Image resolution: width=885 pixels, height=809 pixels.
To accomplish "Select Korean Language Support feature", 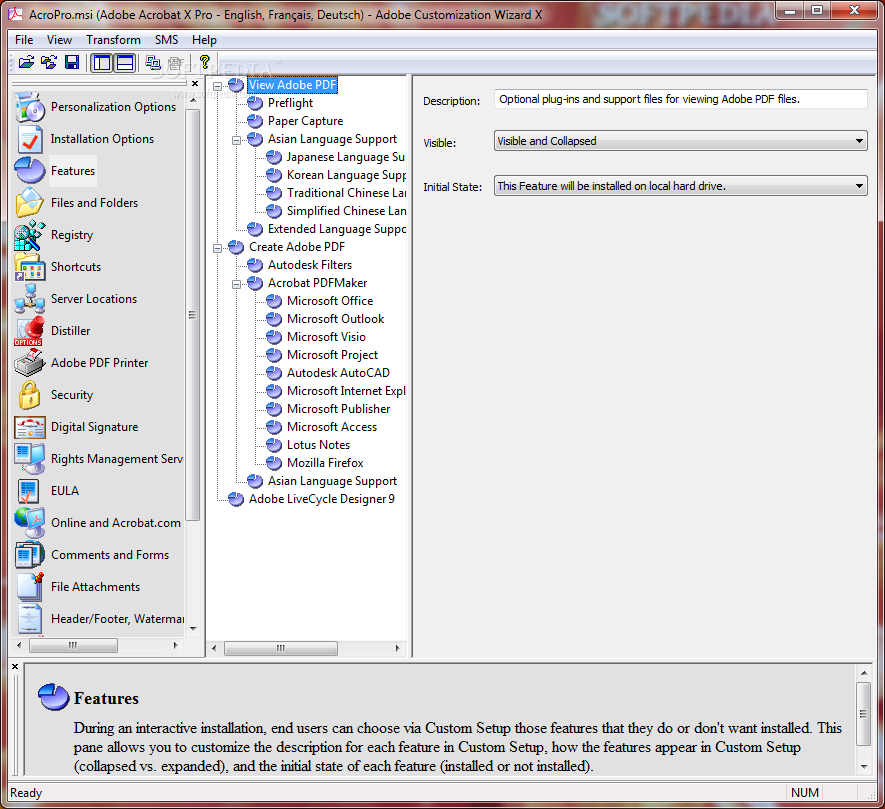I will pyautogui.click(x=346, y=175).
